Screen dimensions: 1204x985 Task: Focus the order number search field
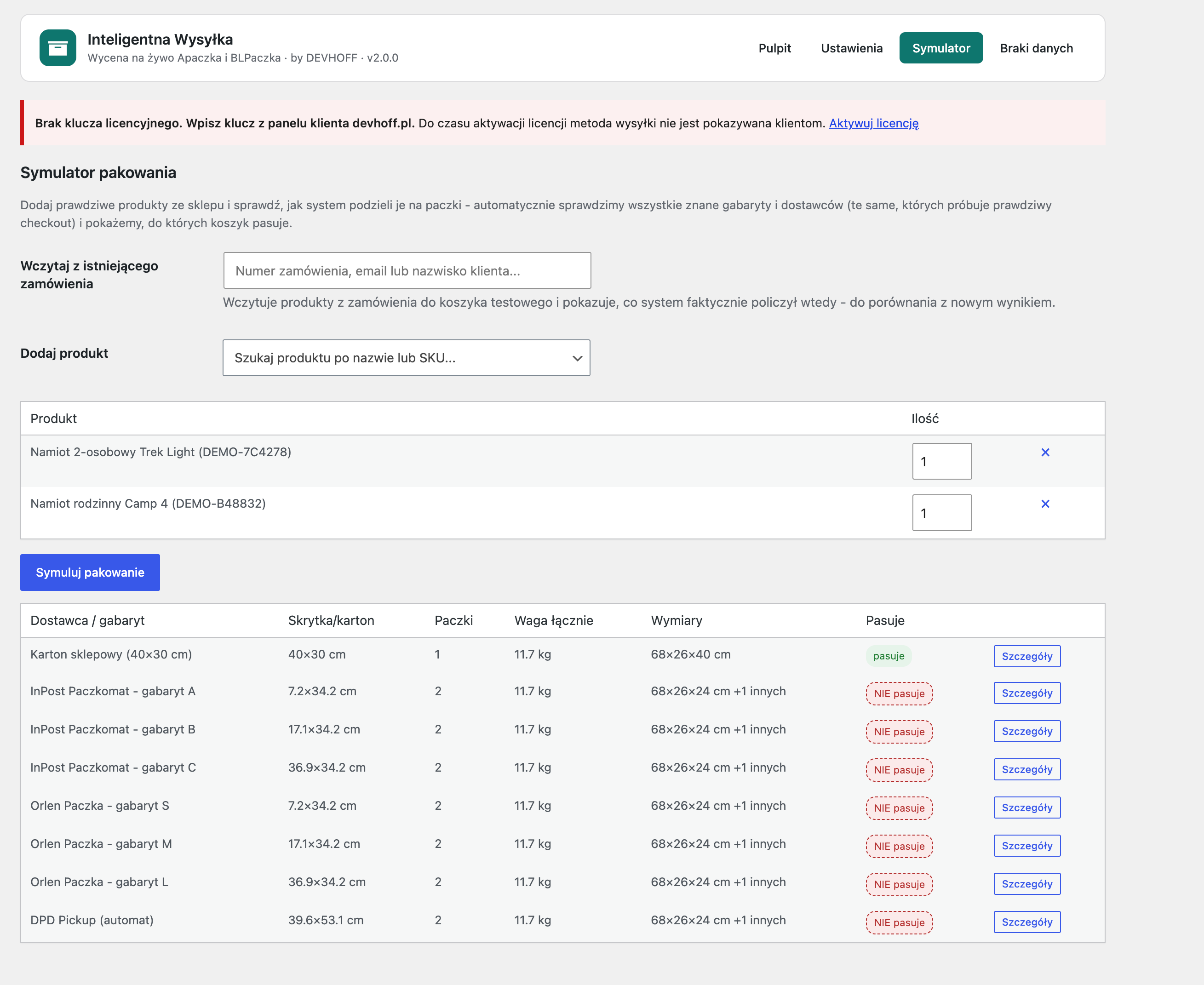pos(407,271)
